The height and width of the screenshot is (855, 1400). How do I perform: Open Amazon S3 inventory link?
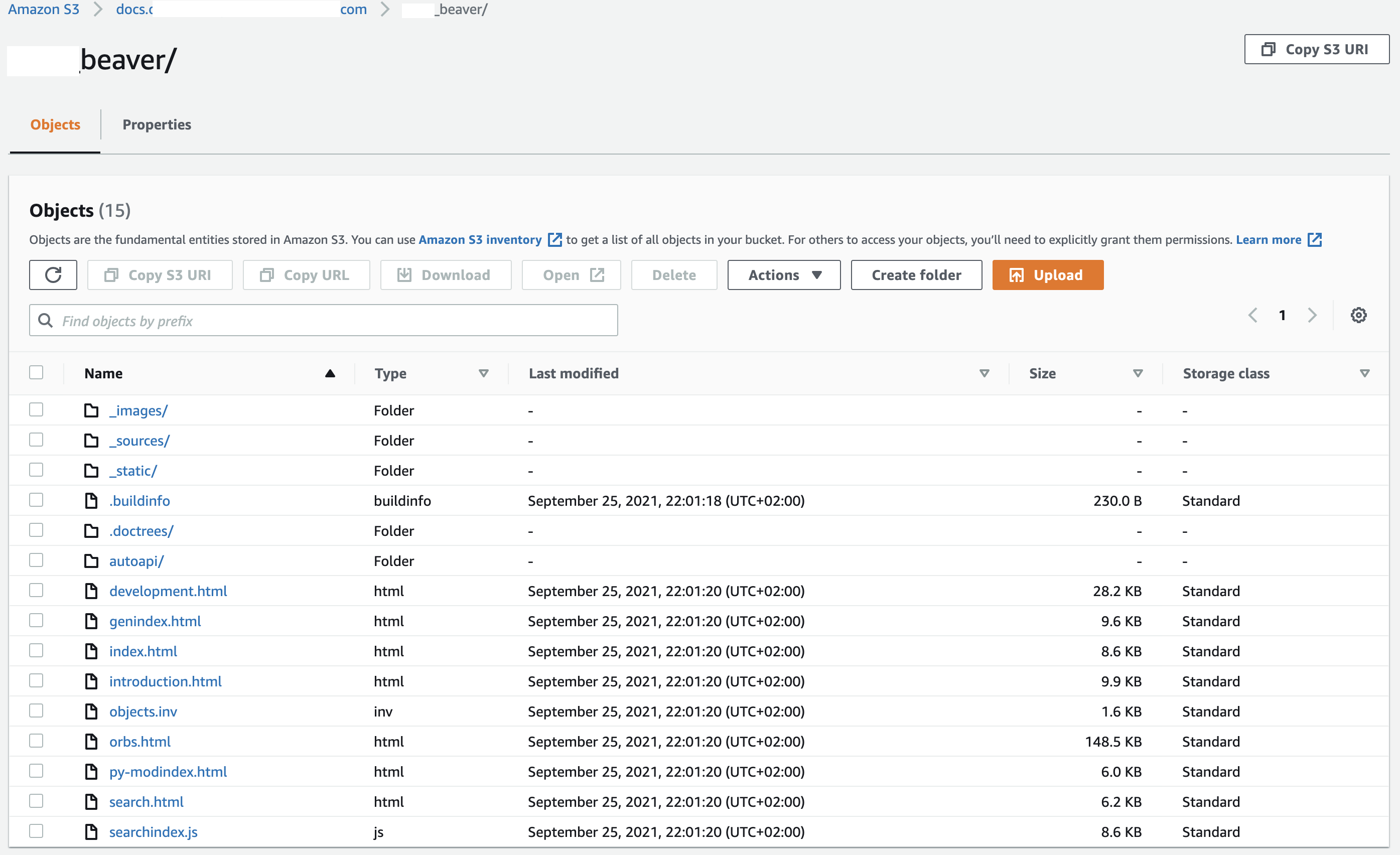coord(480,240)
